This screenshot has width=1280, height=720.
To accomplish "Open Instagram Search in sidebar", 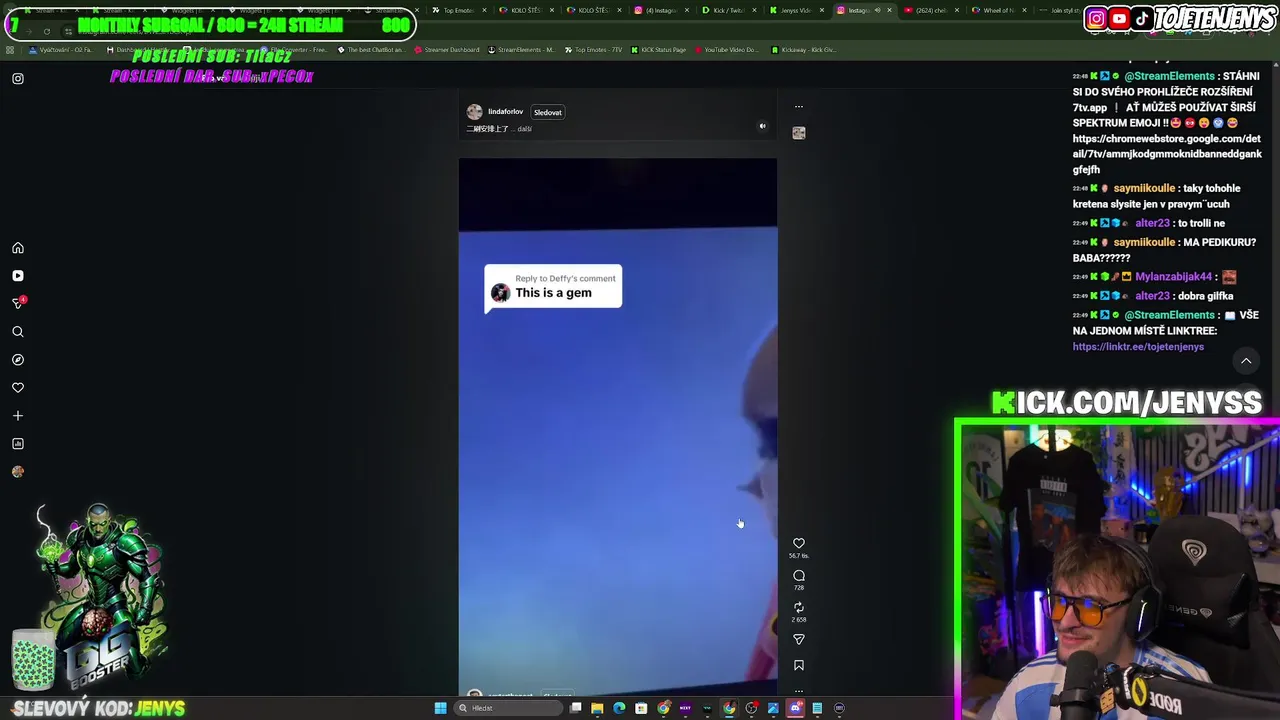I will (x=18, y=332).
